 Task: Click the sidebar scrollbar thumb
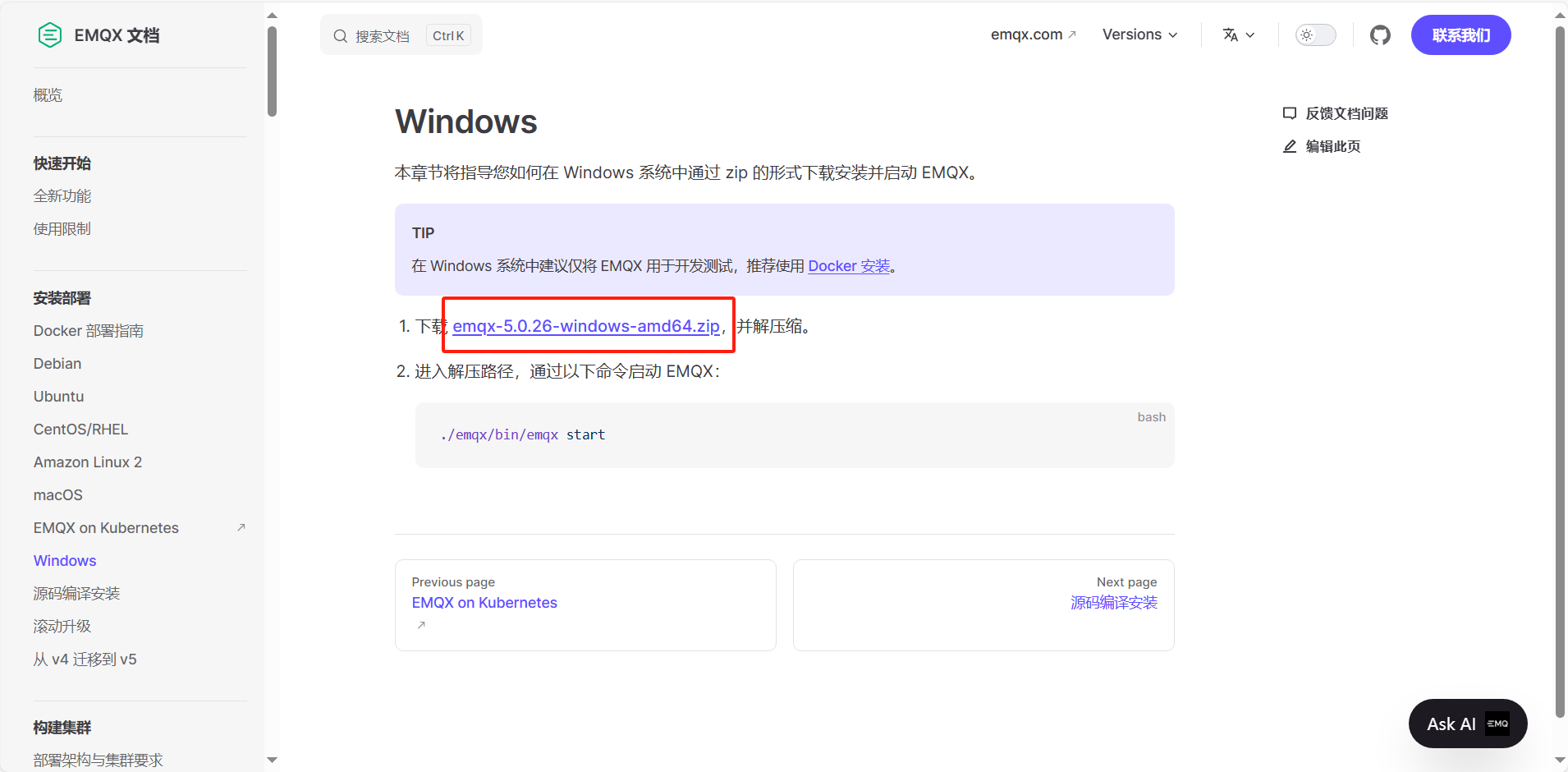click(x=272, y=71)
